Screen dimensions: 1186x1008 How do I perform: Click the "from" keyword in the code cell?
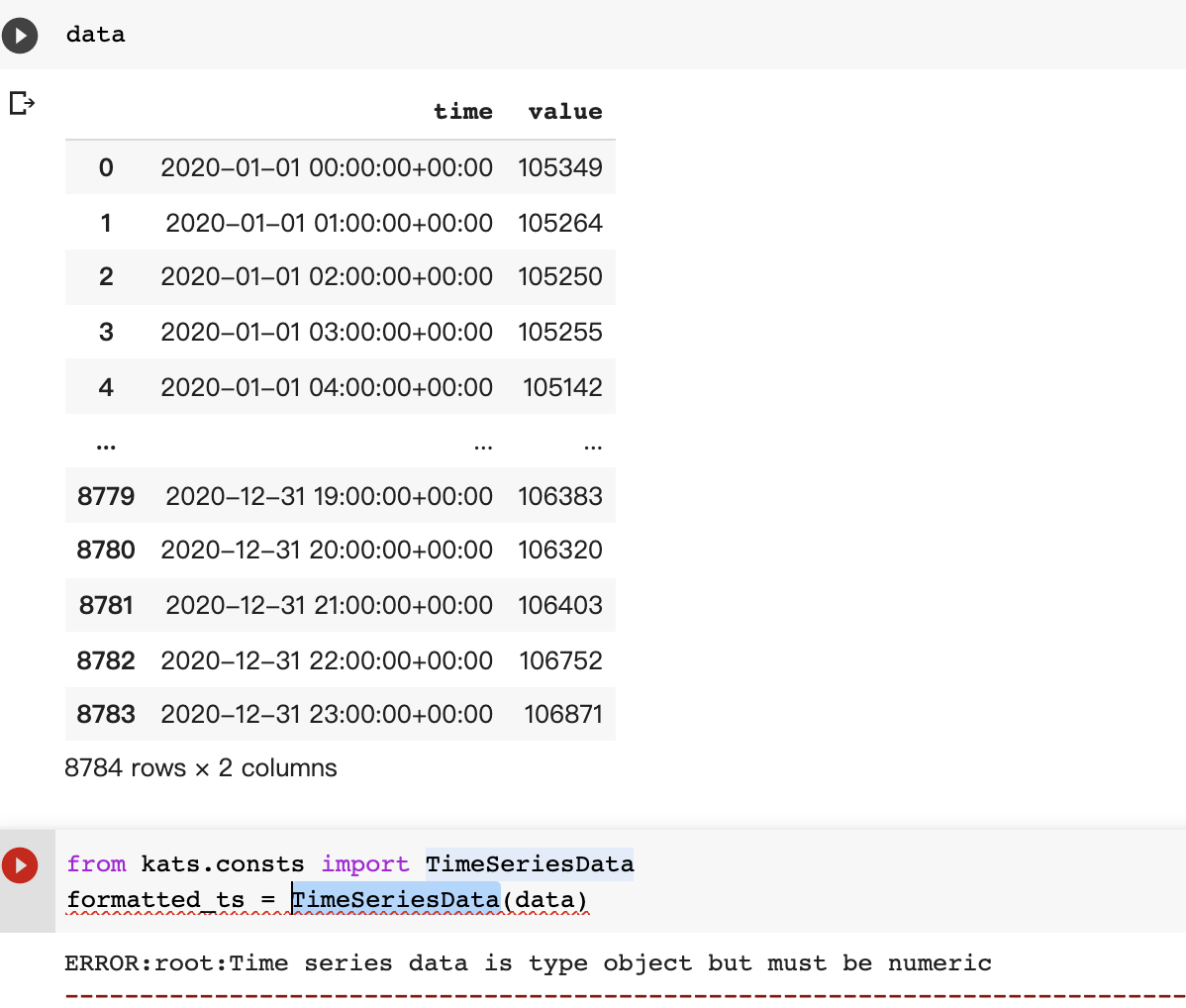pos(96,864)
